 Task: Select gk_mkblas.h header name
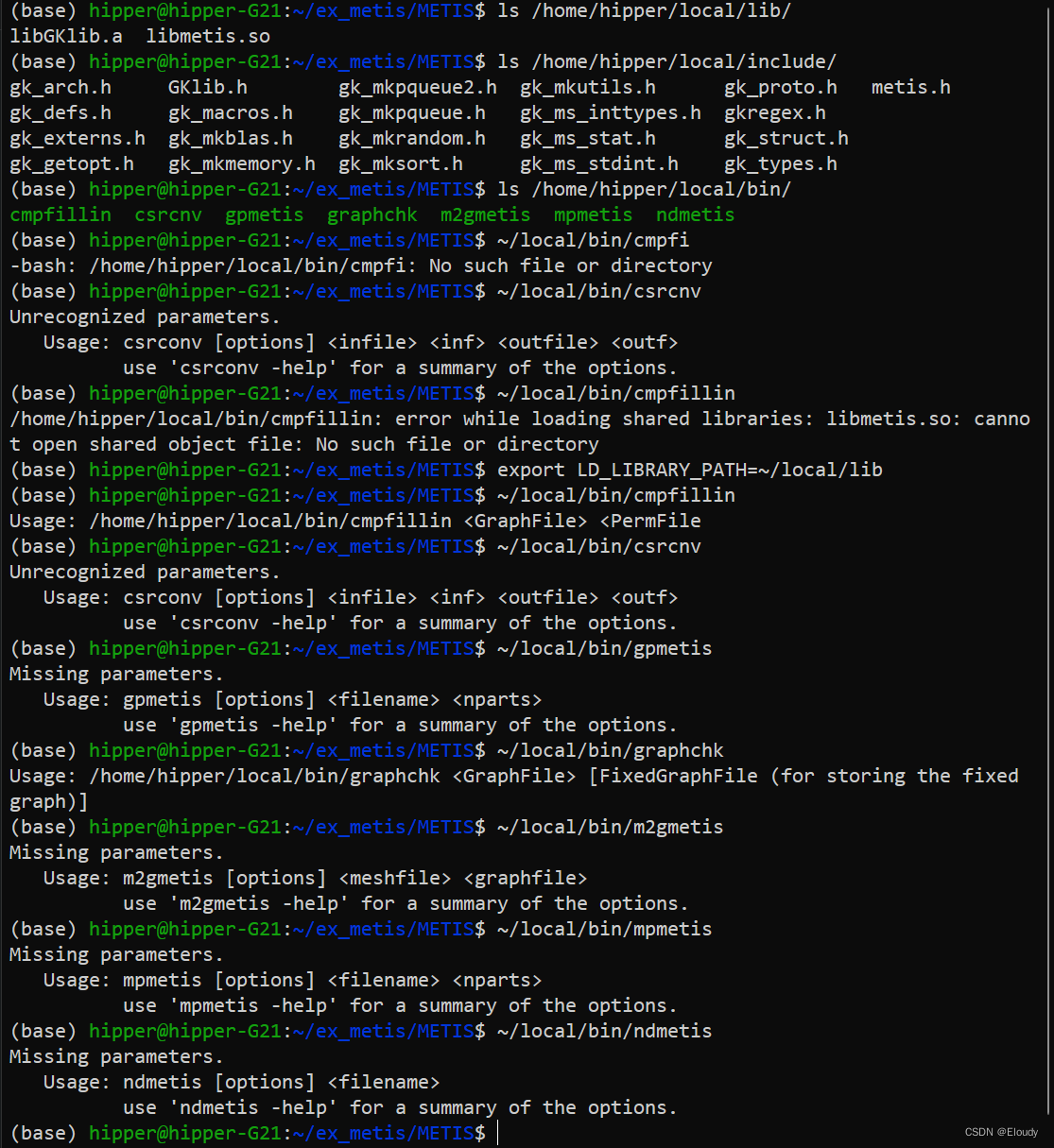click(231, 138)
